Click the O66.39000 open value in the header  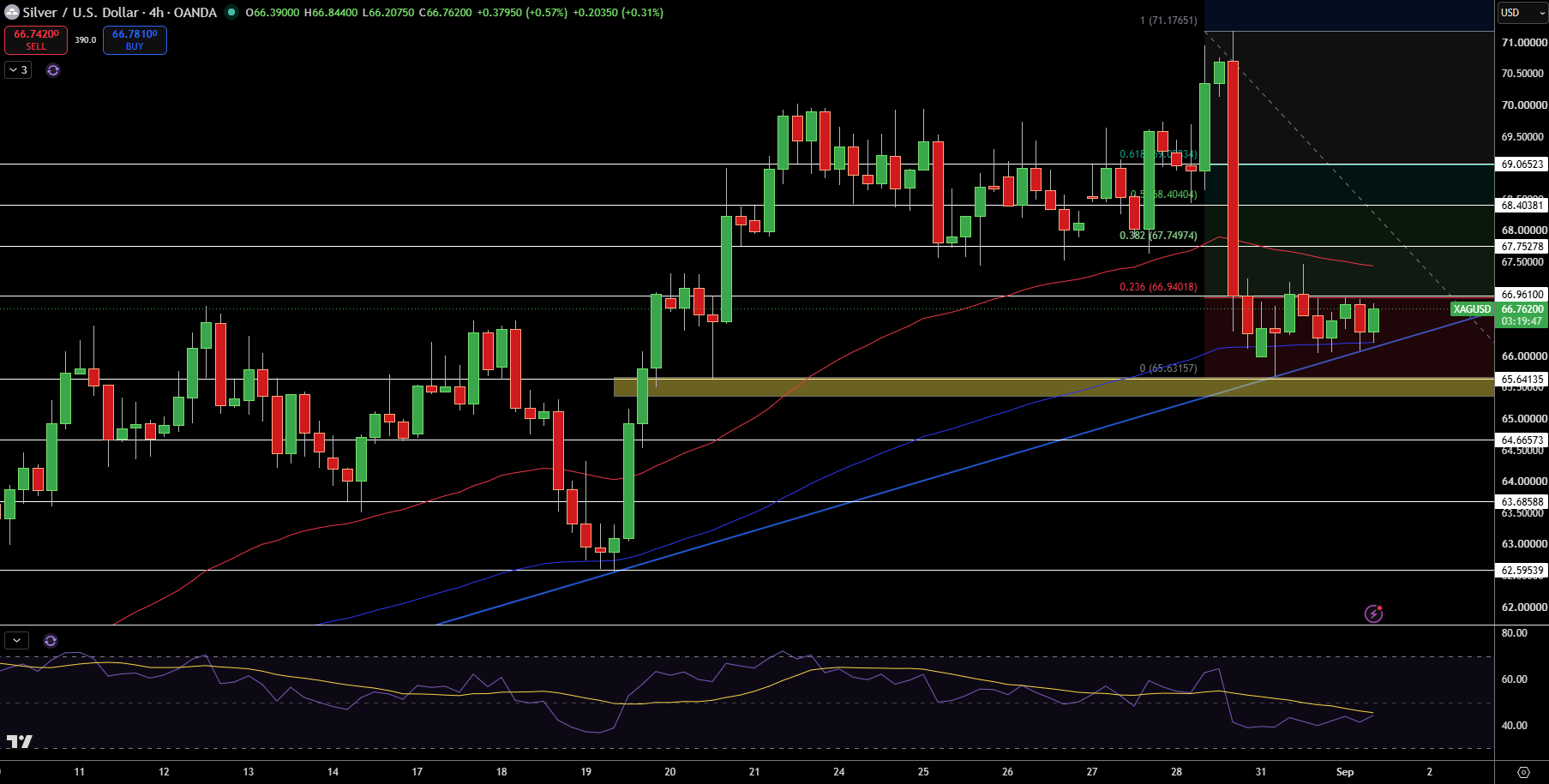point(273,13)
